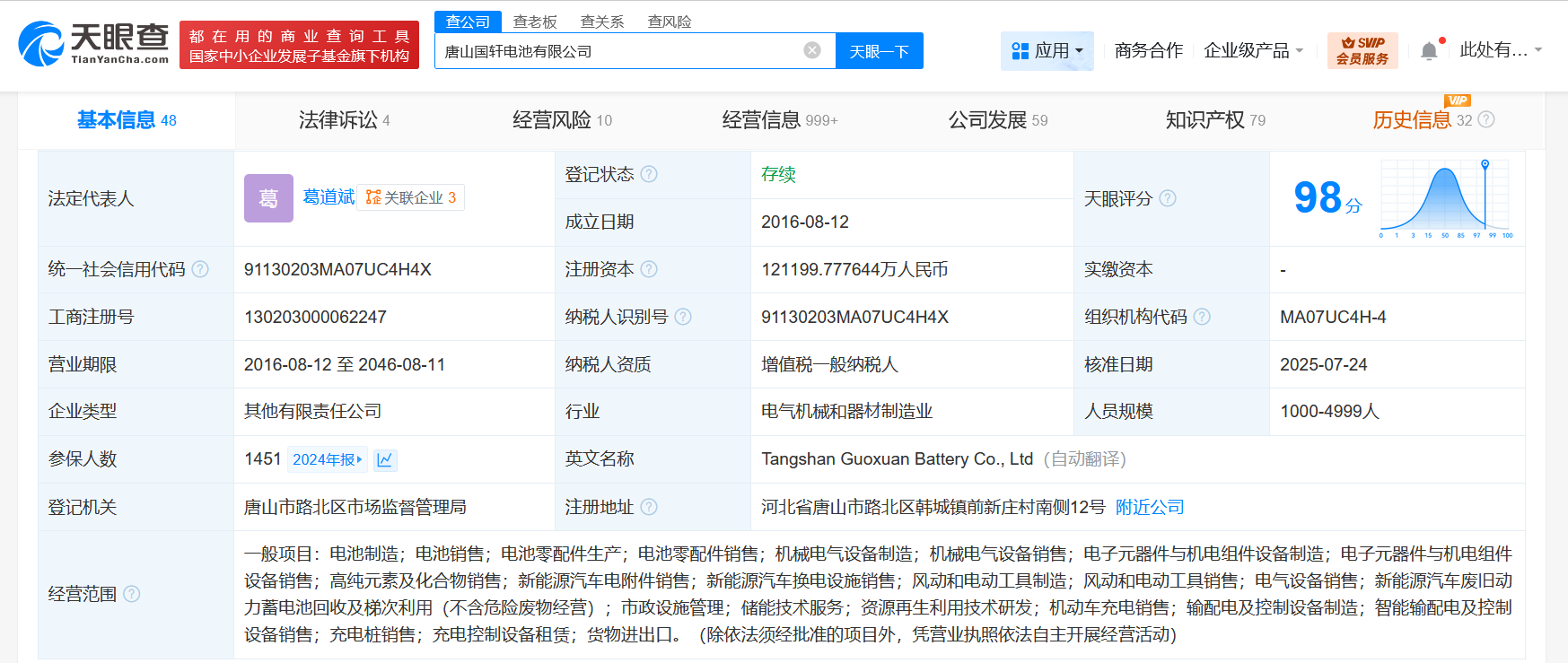Open the 经营风险 tab
The width and height of the screenshot is (1568, 663).
562,120
